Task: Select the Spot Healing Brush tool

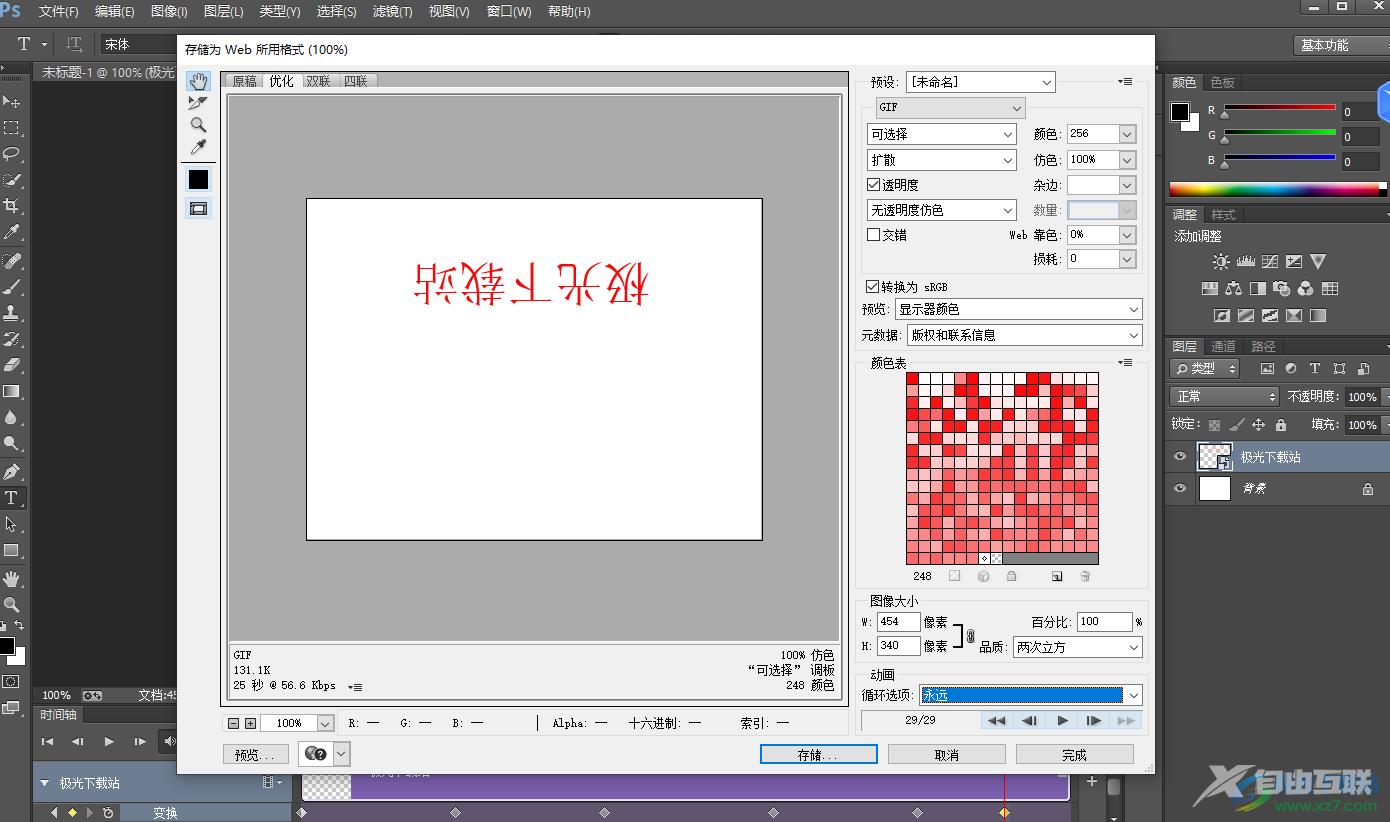Action: click(12, 260)
